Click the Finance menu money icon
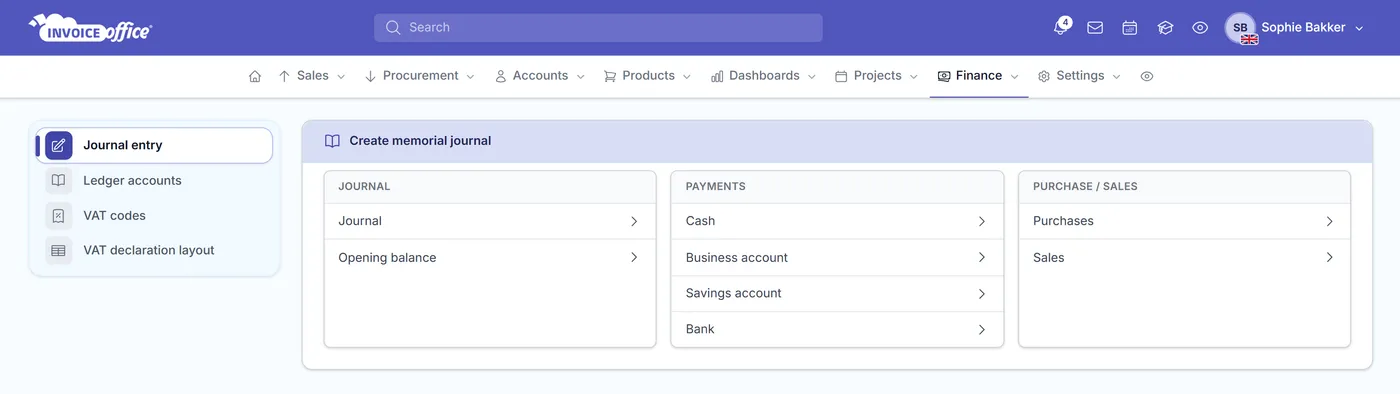1400x394 pixels. tap(944, 76)
